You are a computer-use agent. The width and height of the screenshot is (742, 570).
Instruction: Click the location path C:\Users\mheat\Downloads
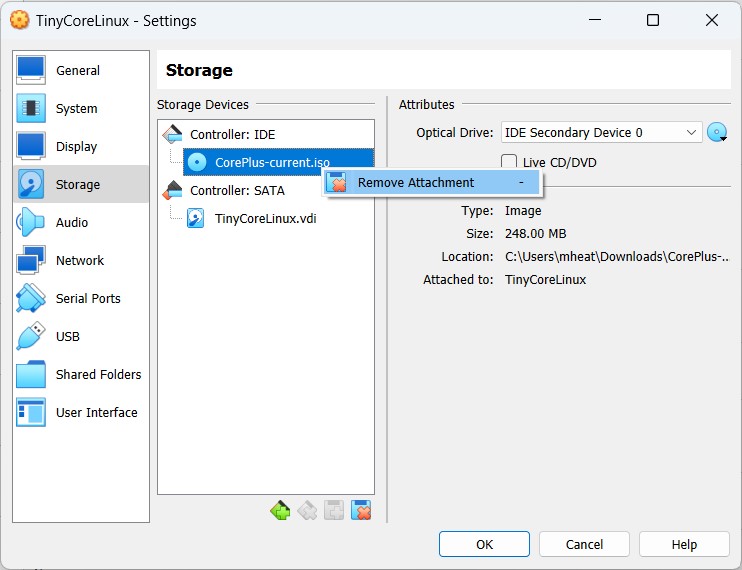pyautogui.click(x=617, y=256)
